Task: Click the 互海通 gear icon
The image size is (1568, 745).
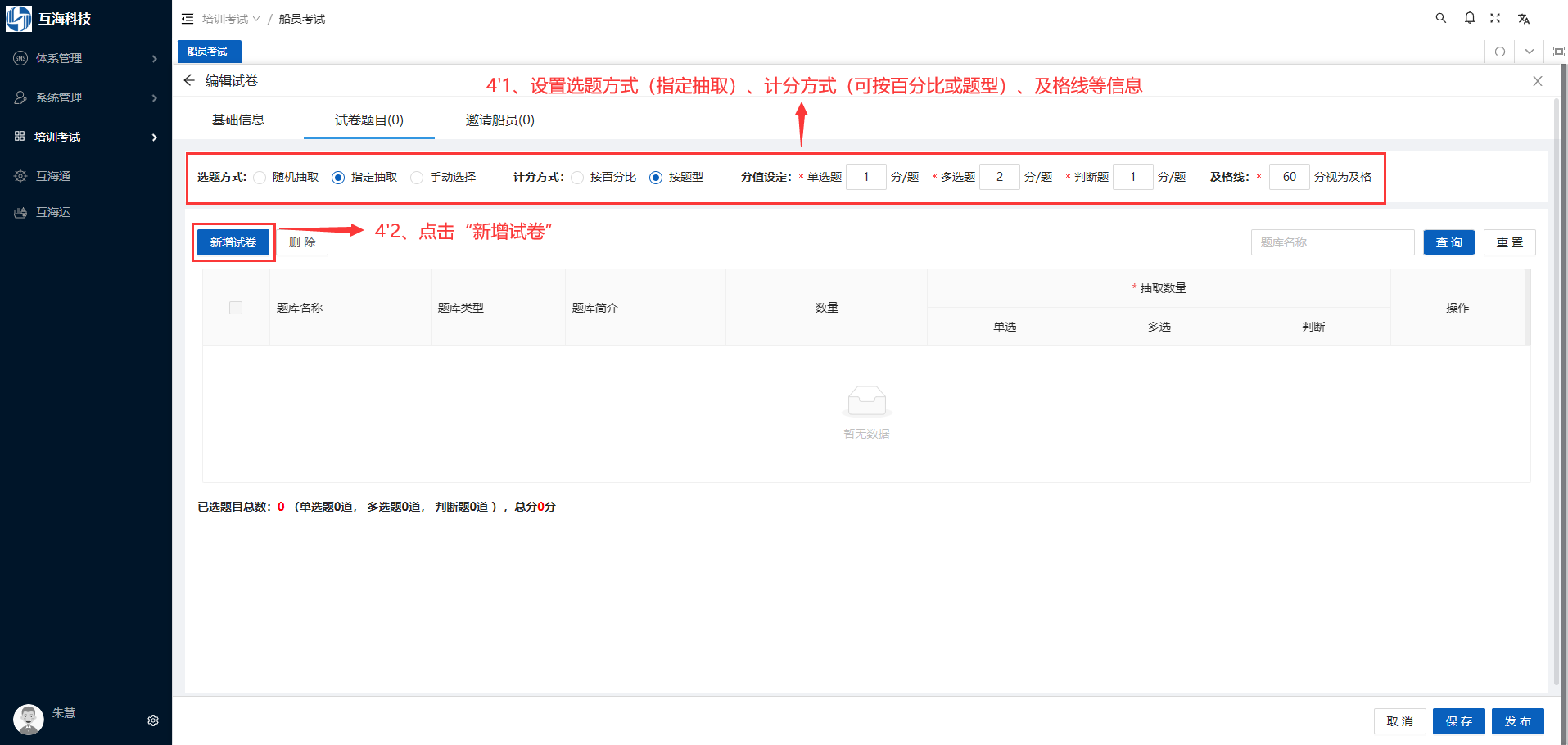Action: [20, 176]
